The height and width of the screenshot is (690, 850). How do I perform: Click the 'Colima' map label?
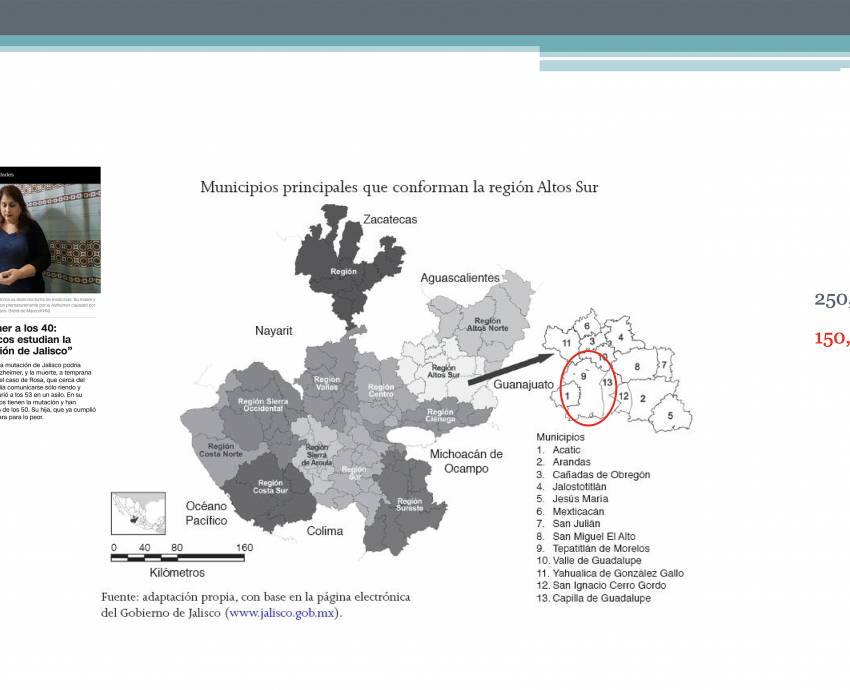325,531
